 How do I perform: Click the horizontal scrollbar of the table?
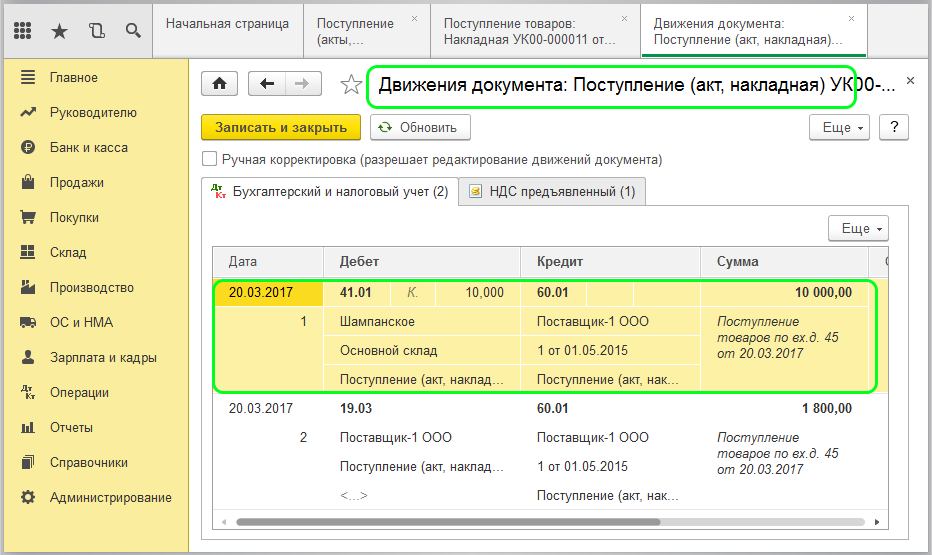(449, 522)
